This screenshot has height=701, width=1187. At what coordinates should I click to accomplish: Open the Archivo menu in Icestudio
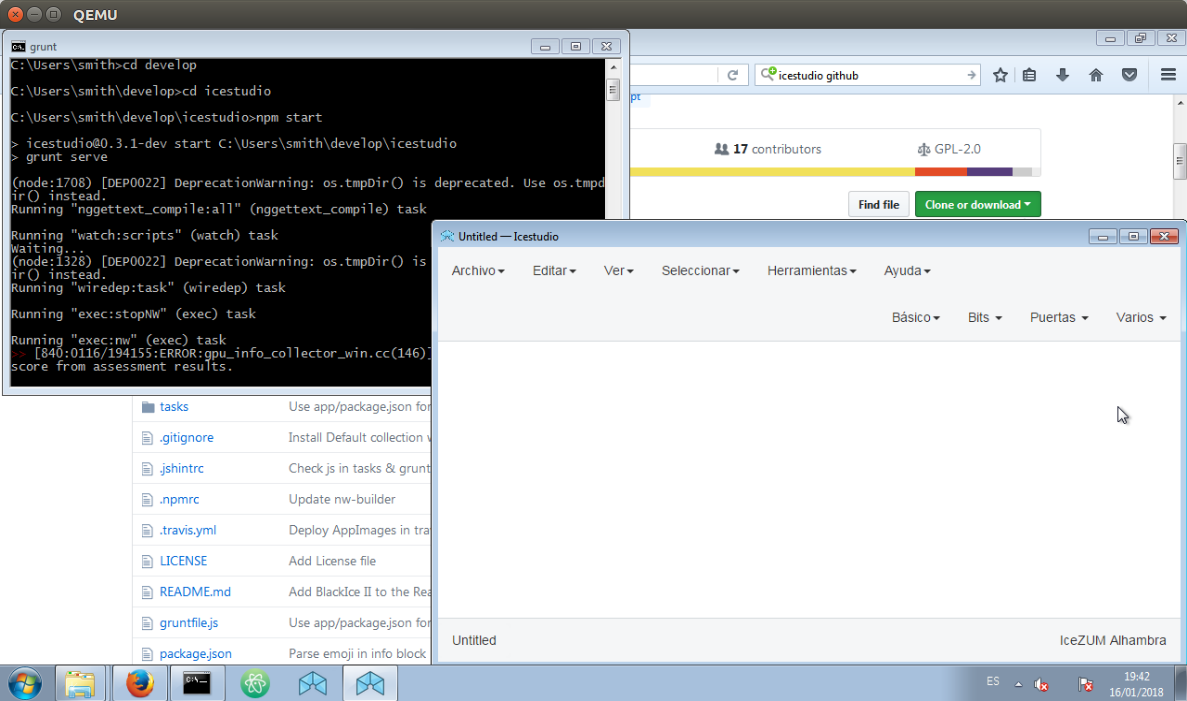(x=477, y=270)
